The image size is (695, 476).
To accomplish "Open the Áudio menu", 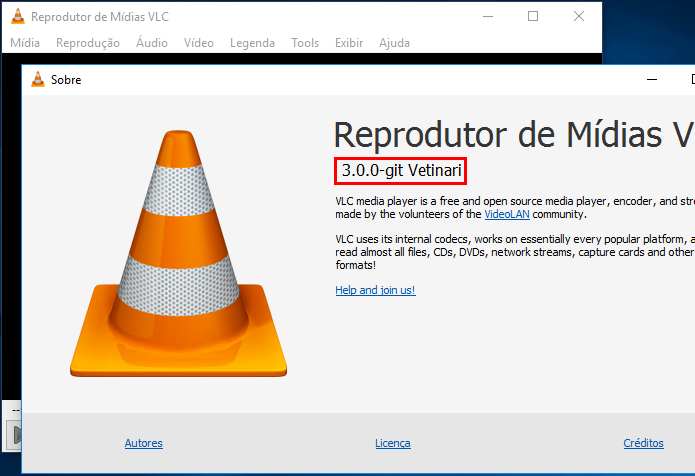I will tap(152, 43).
